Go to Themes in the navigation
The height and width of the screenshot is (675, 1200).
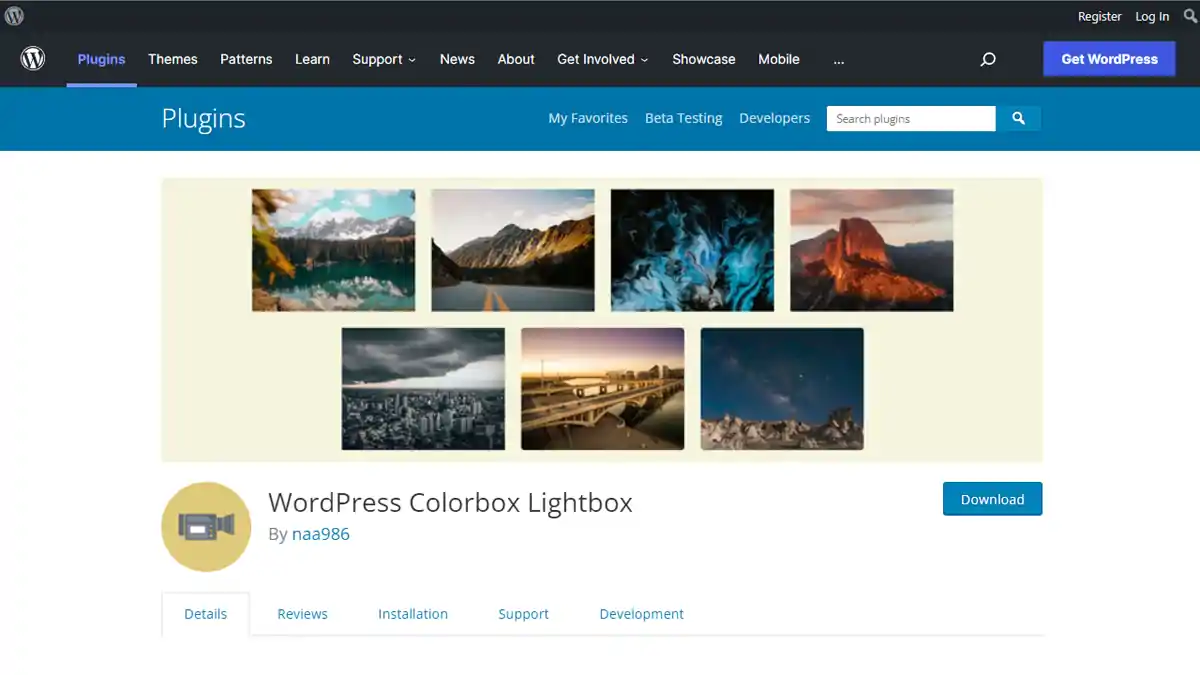pyautogui.click(x=173, y=59)
